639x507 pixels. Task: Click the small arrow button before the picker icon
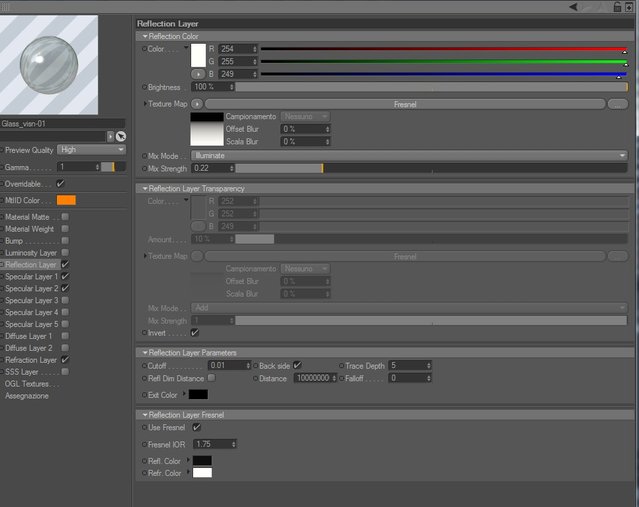click(x=110, y=136)
